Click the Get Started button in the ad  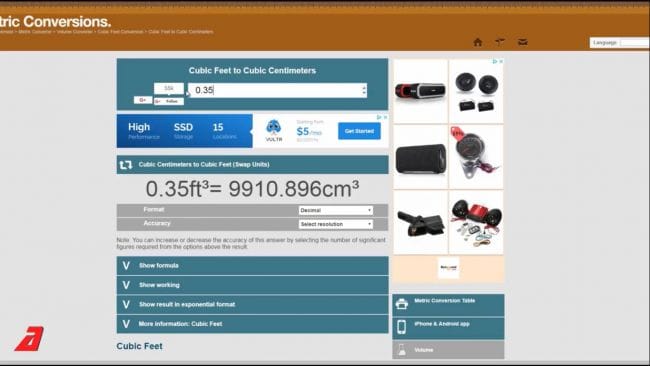[359, 131]
